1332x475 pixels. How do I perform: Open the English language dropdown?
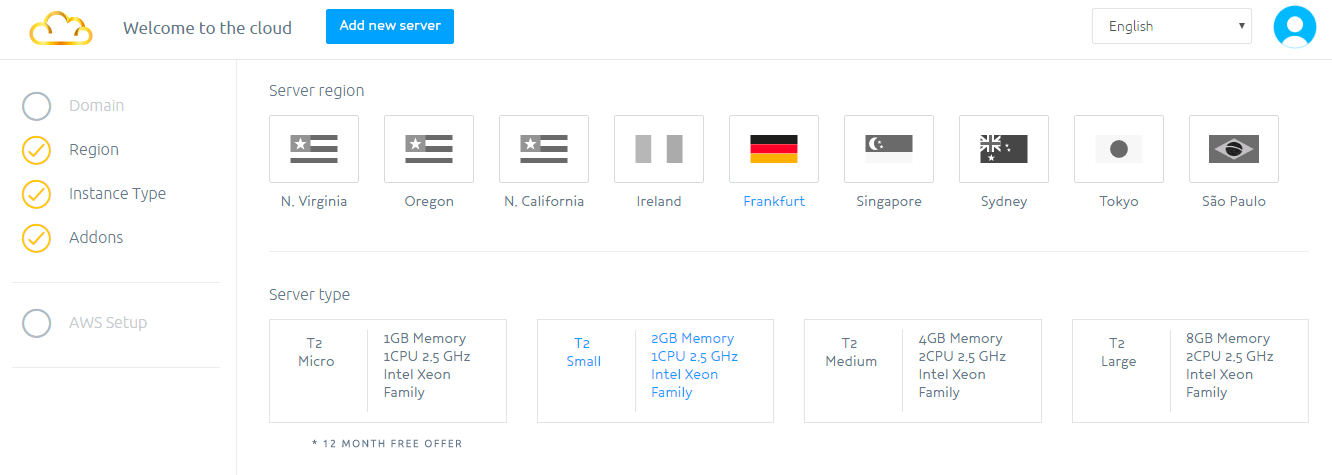[1171, 27]
